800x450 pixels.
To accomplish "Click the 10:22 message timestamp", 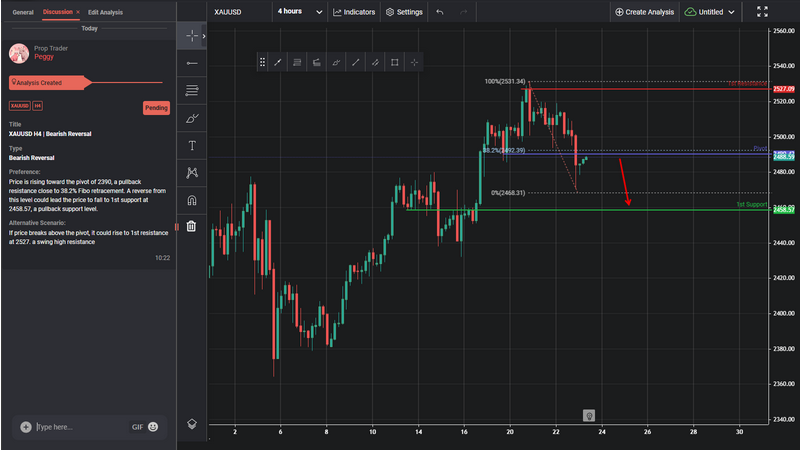I will [x=162, y=258].
